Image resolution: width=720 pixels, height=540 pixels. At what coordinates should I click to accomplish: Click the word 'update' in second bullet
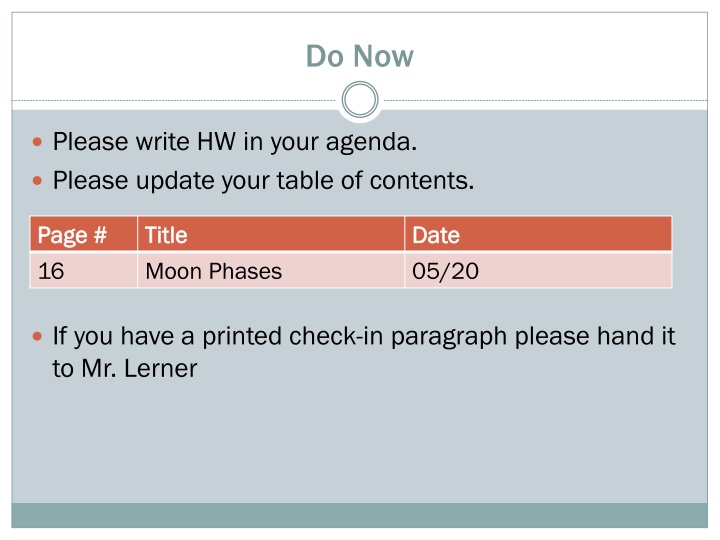[x=174, y=182]
